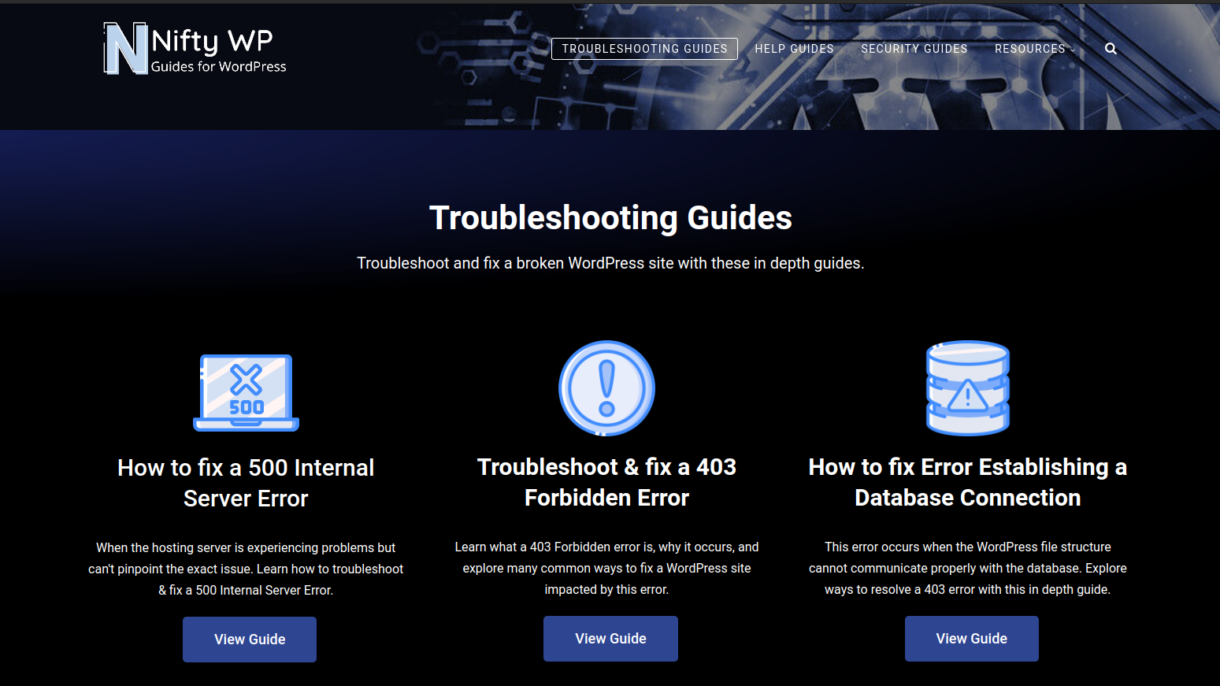The width and height of the screenshot is (1220, 686).
Task: Click the 500 Internal Server Error description text
Action: tap(246, 569)
